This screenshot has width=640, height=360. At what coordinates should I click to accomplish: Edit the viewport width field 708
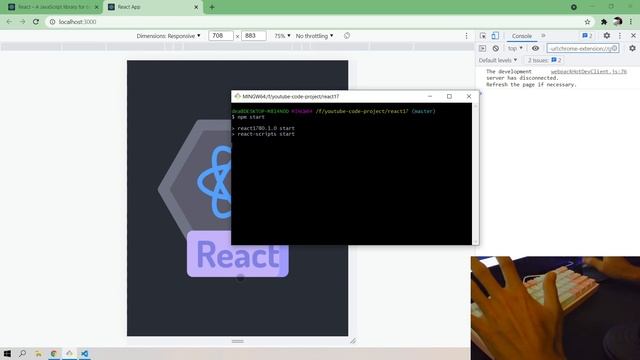pos(221,36)
